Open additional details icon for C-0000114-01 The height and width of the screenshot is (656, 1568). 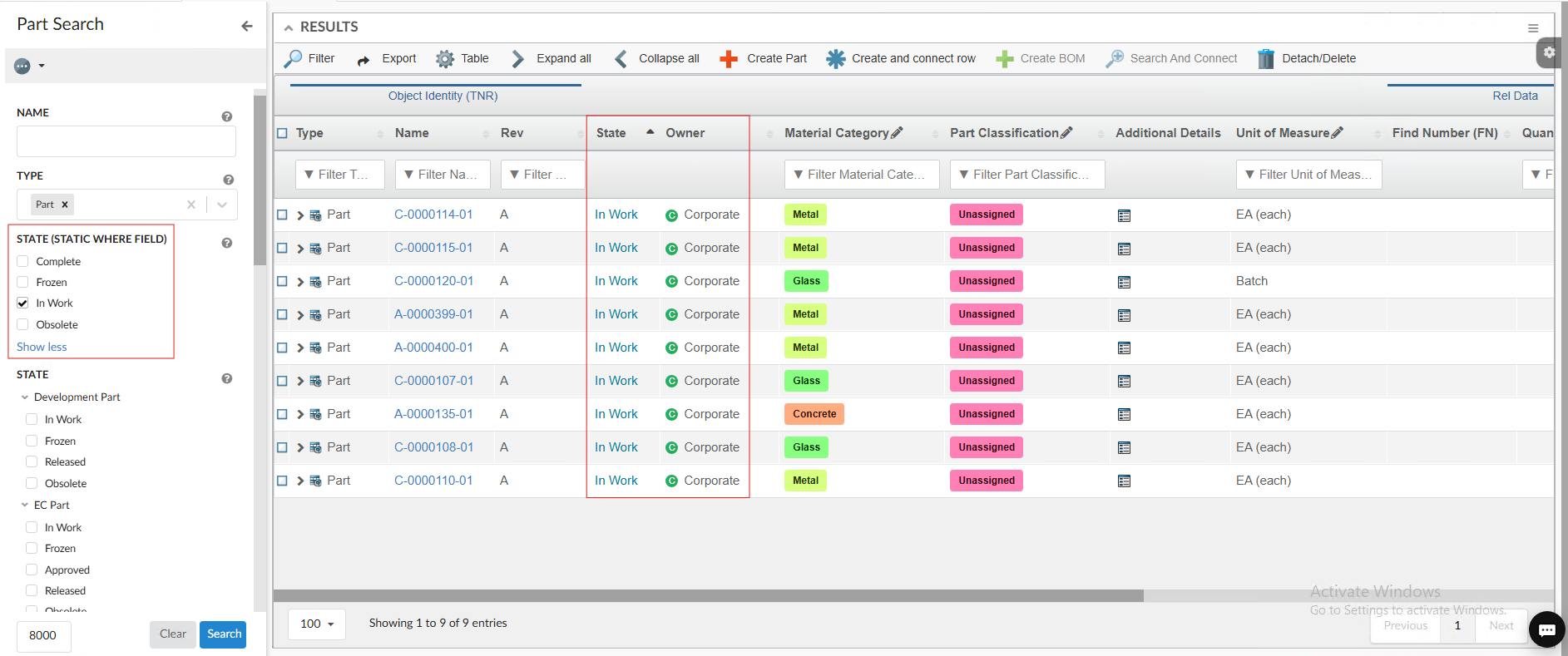pos(1124,215)
